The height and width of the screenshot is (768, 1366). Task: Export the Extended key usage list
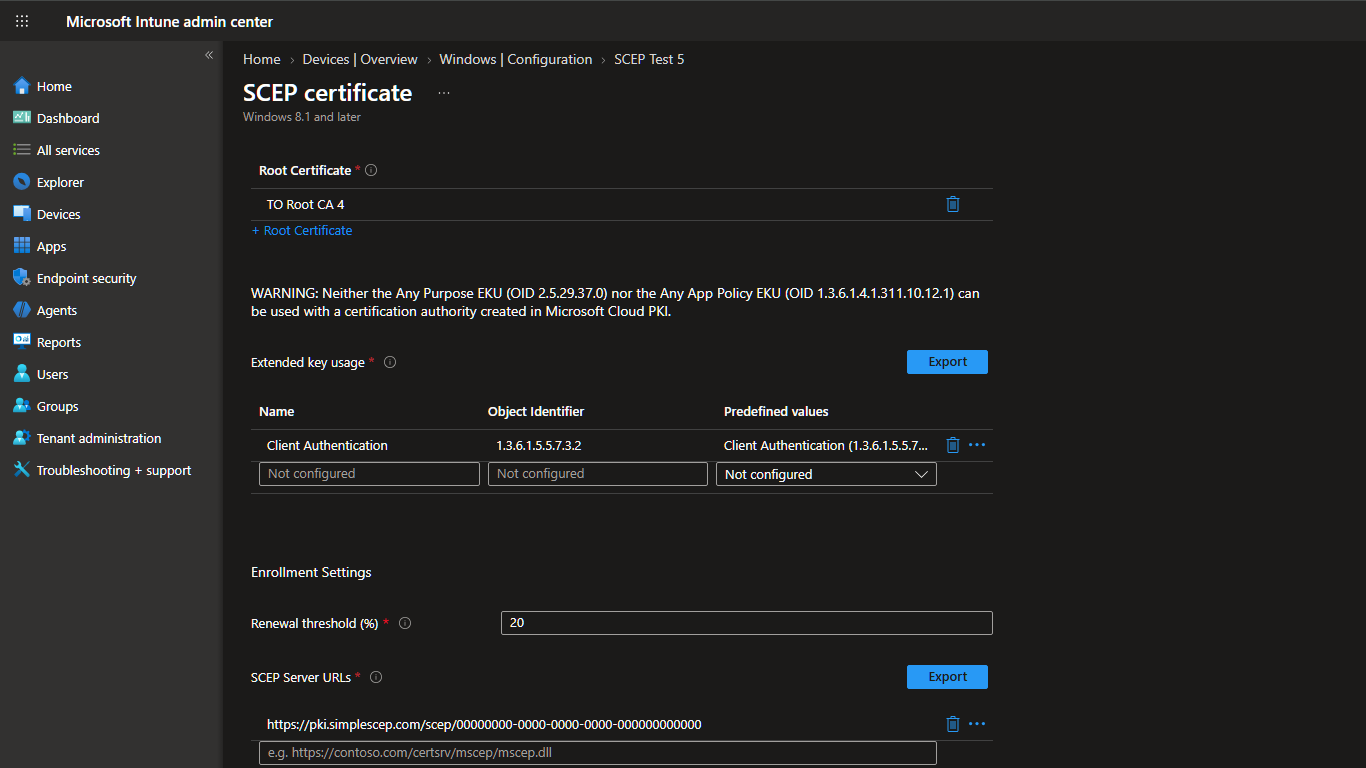point(947,362)
